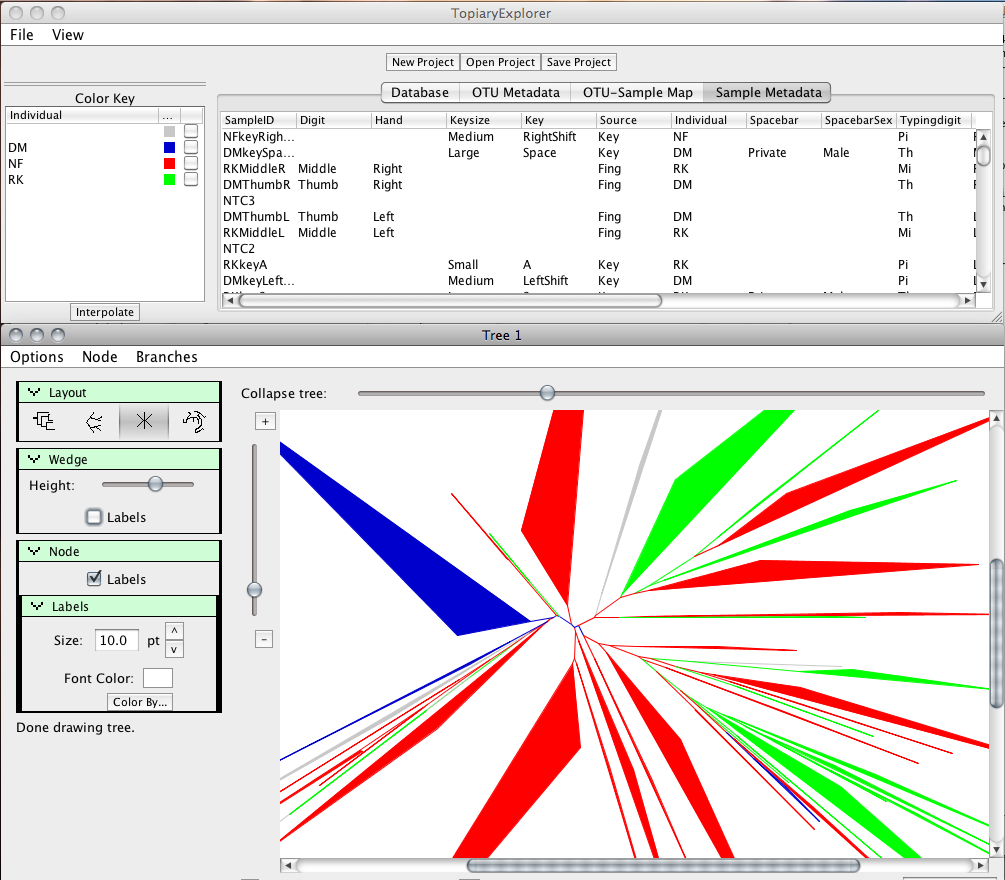
Task: Increase label size with up stepper
Action: click(174, 631)
